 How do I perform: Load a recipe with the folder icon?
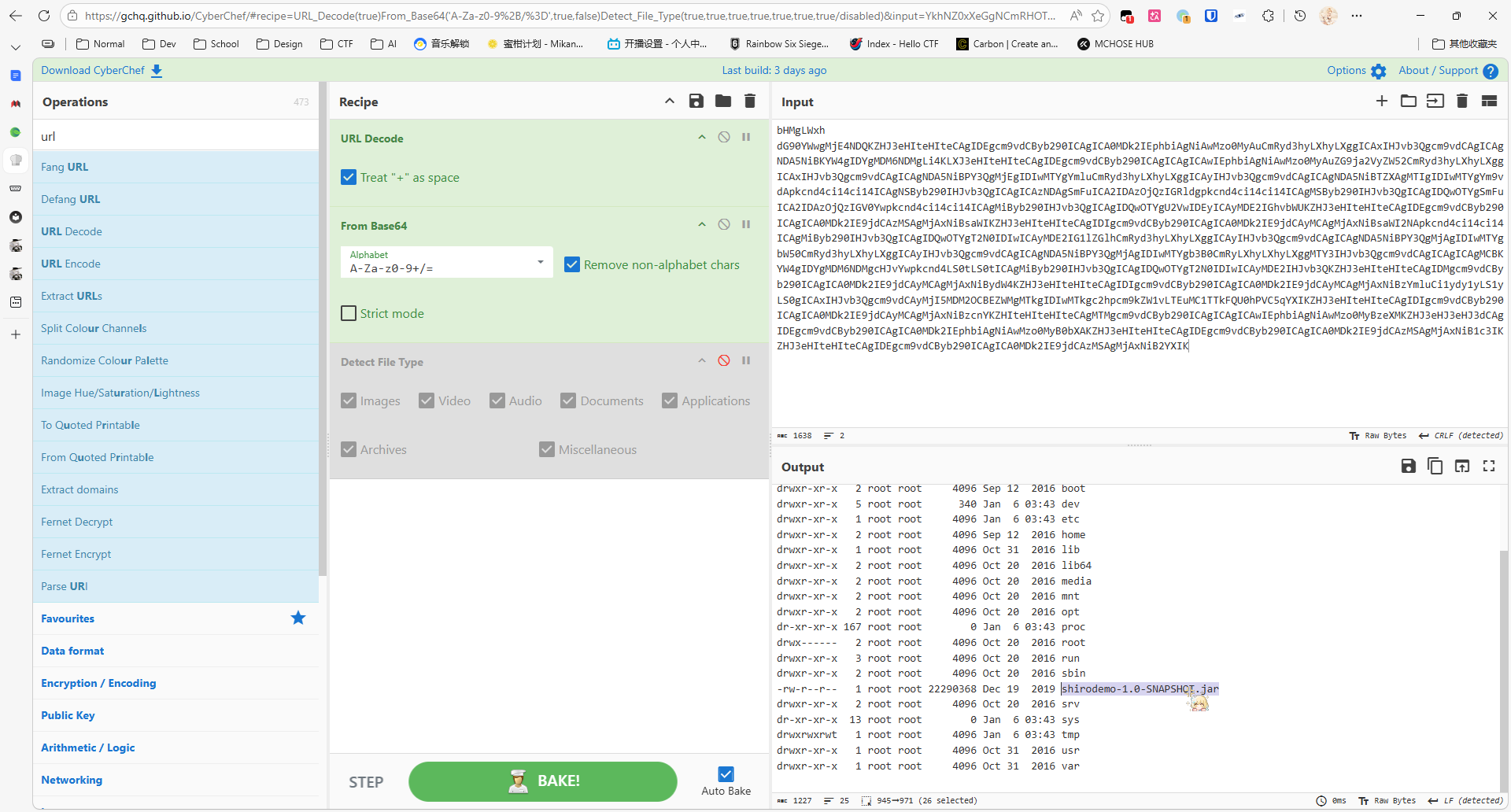tap(722, 101)
